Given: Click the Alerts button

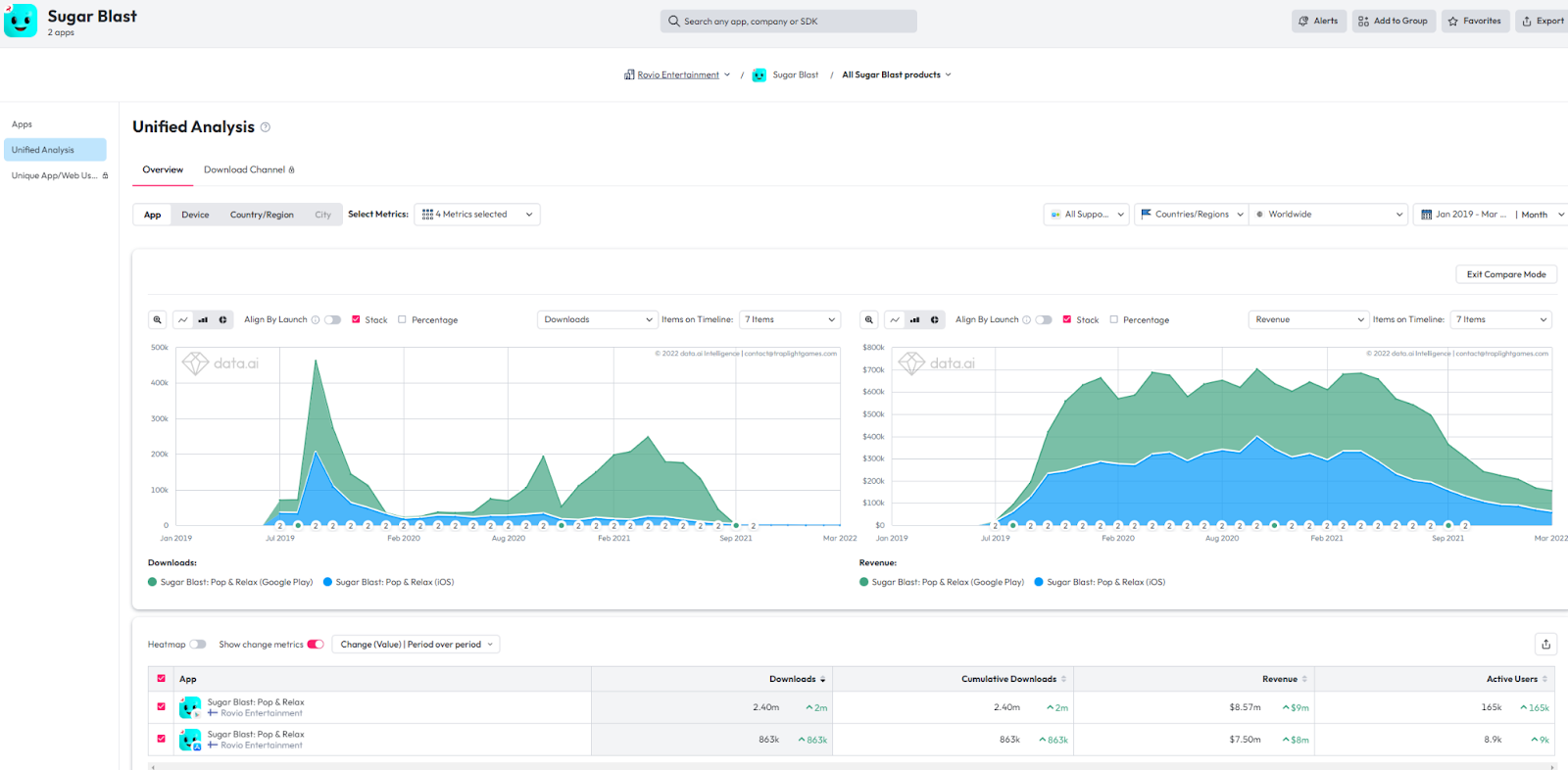Looking at the screenshot, I should pos(1318,21).
